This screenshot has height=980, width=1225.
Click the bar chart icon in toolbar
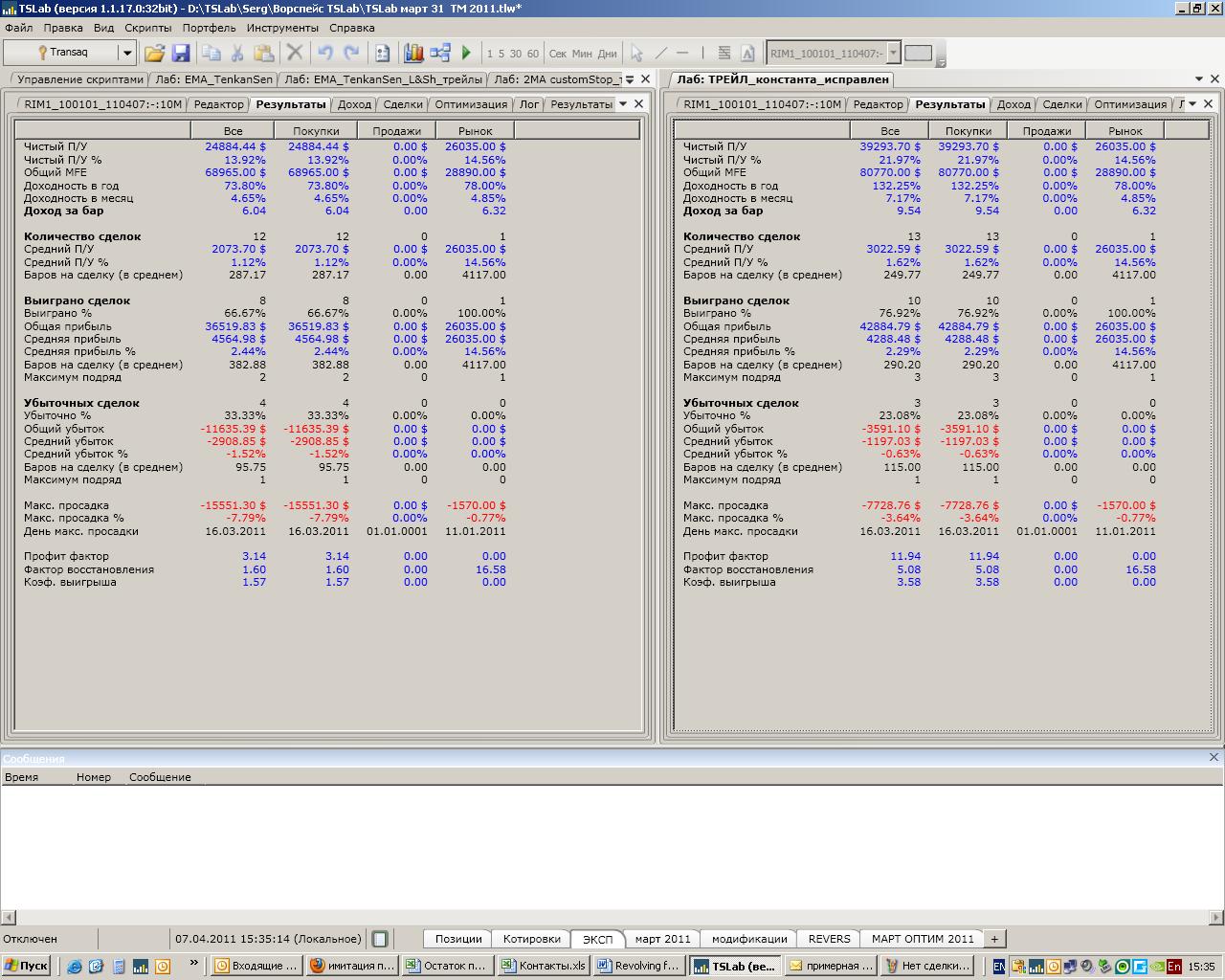[413, 54]
